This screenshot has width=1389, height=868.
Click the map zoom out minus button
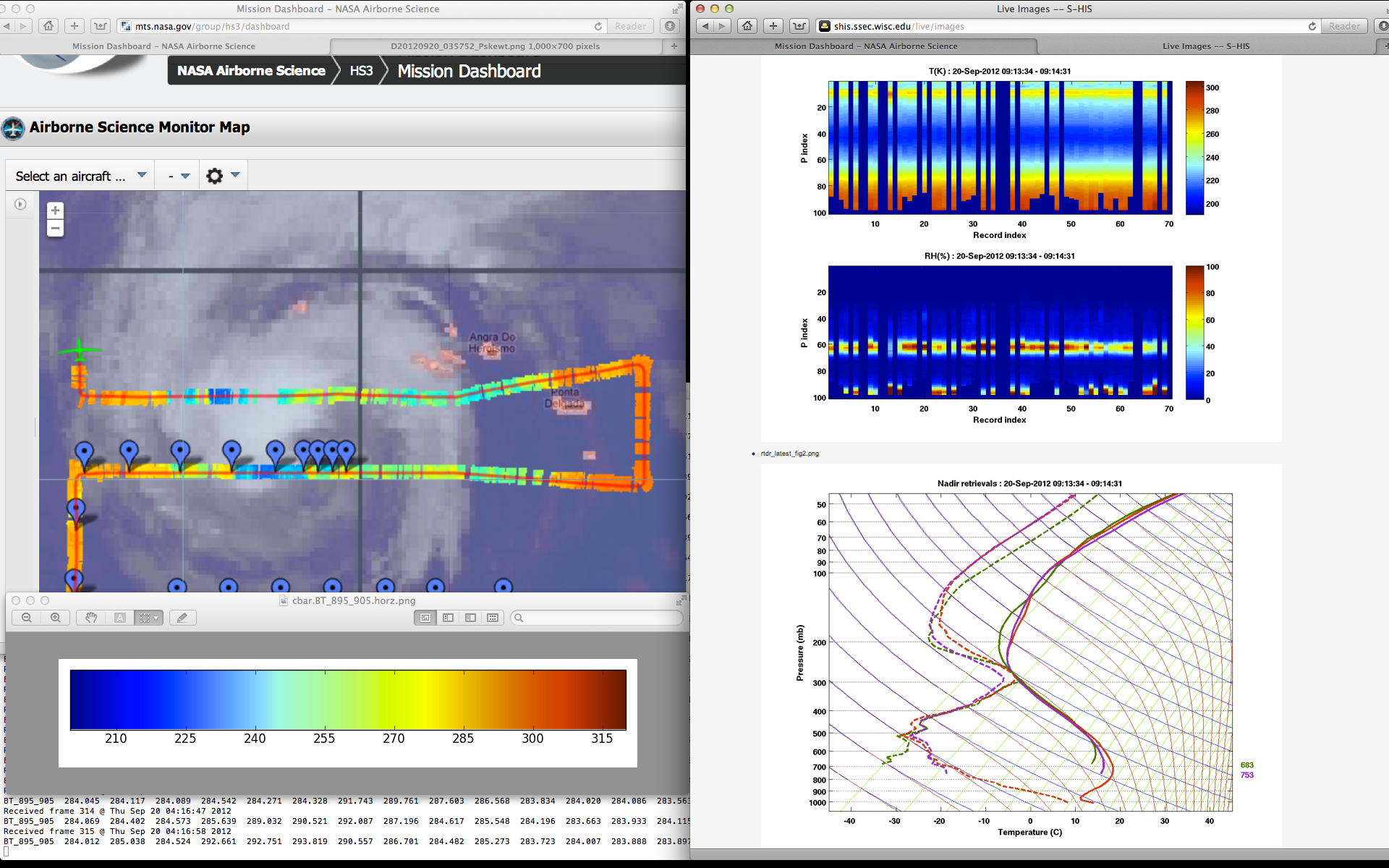[55, 229]
